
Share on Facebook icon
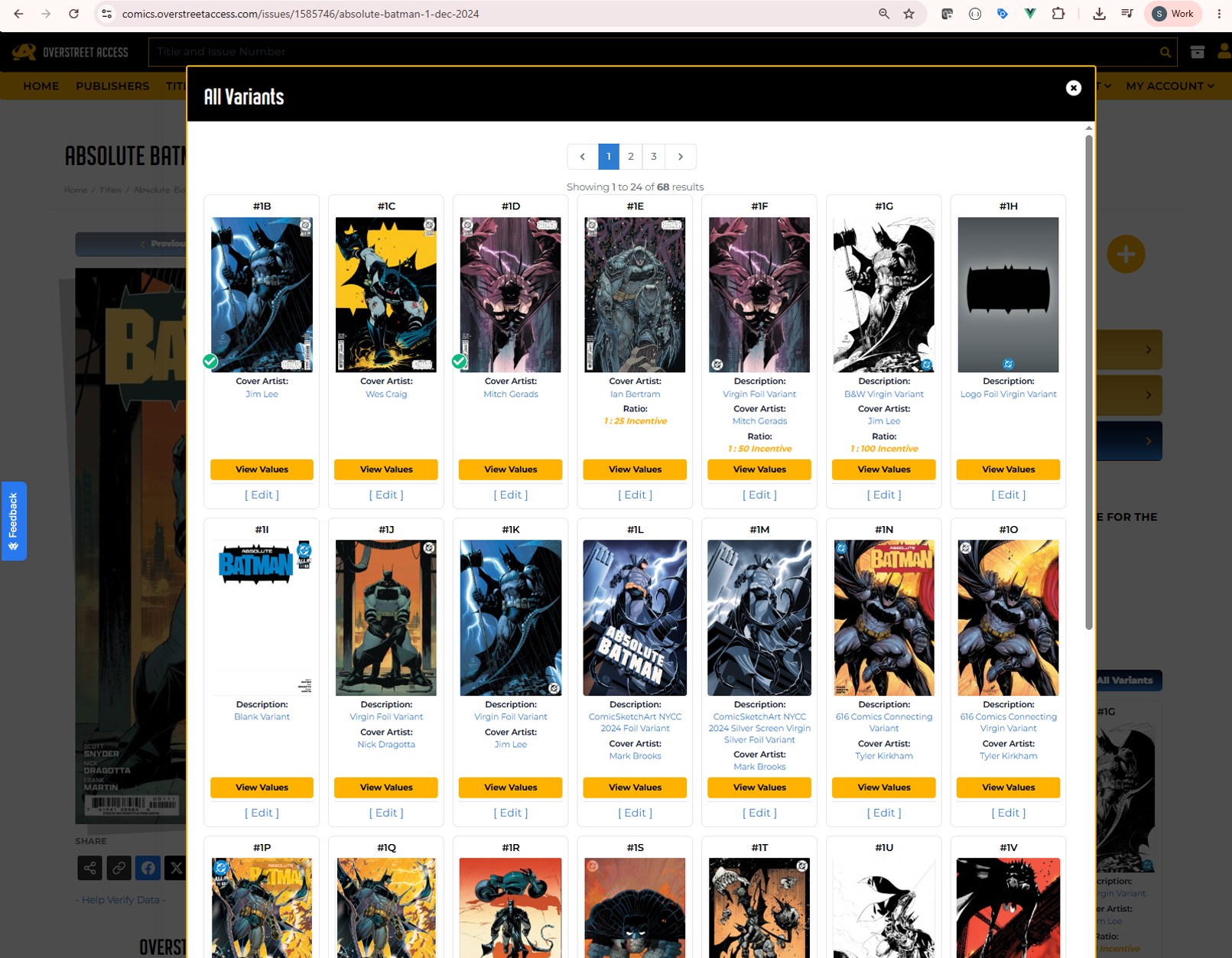tap(148, 868)
